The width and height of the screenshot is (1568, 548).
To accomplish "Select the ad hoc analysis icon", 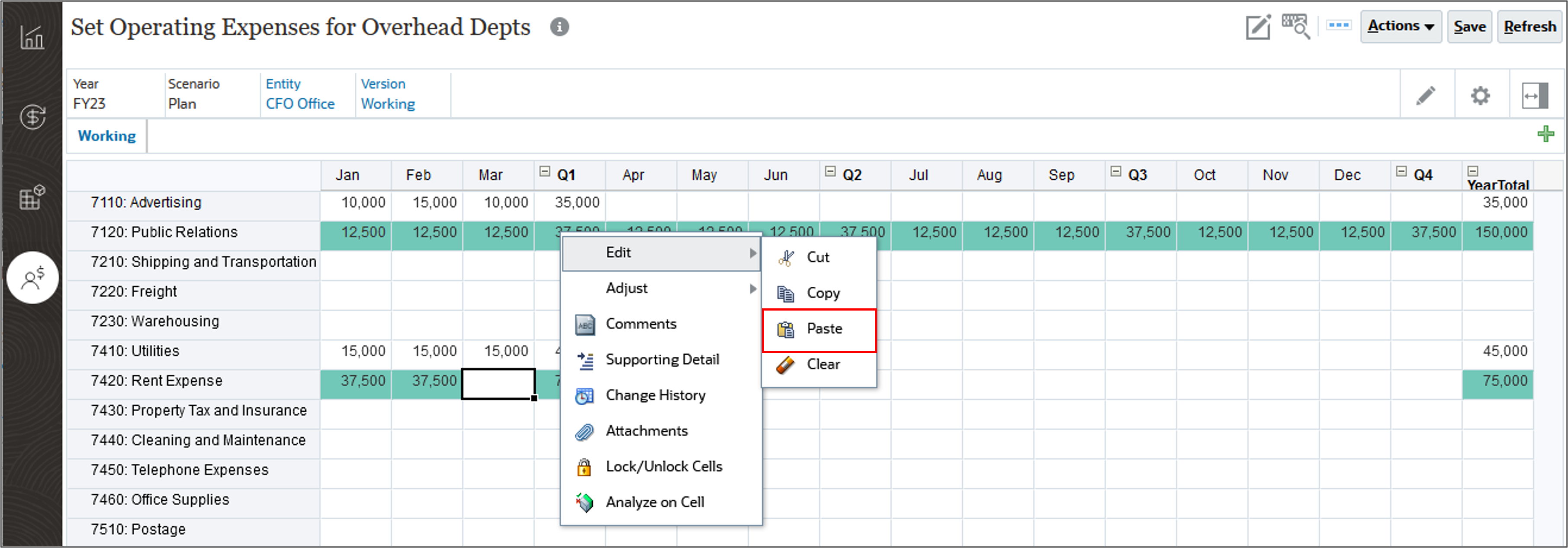I will click(x=1295, y=26).
